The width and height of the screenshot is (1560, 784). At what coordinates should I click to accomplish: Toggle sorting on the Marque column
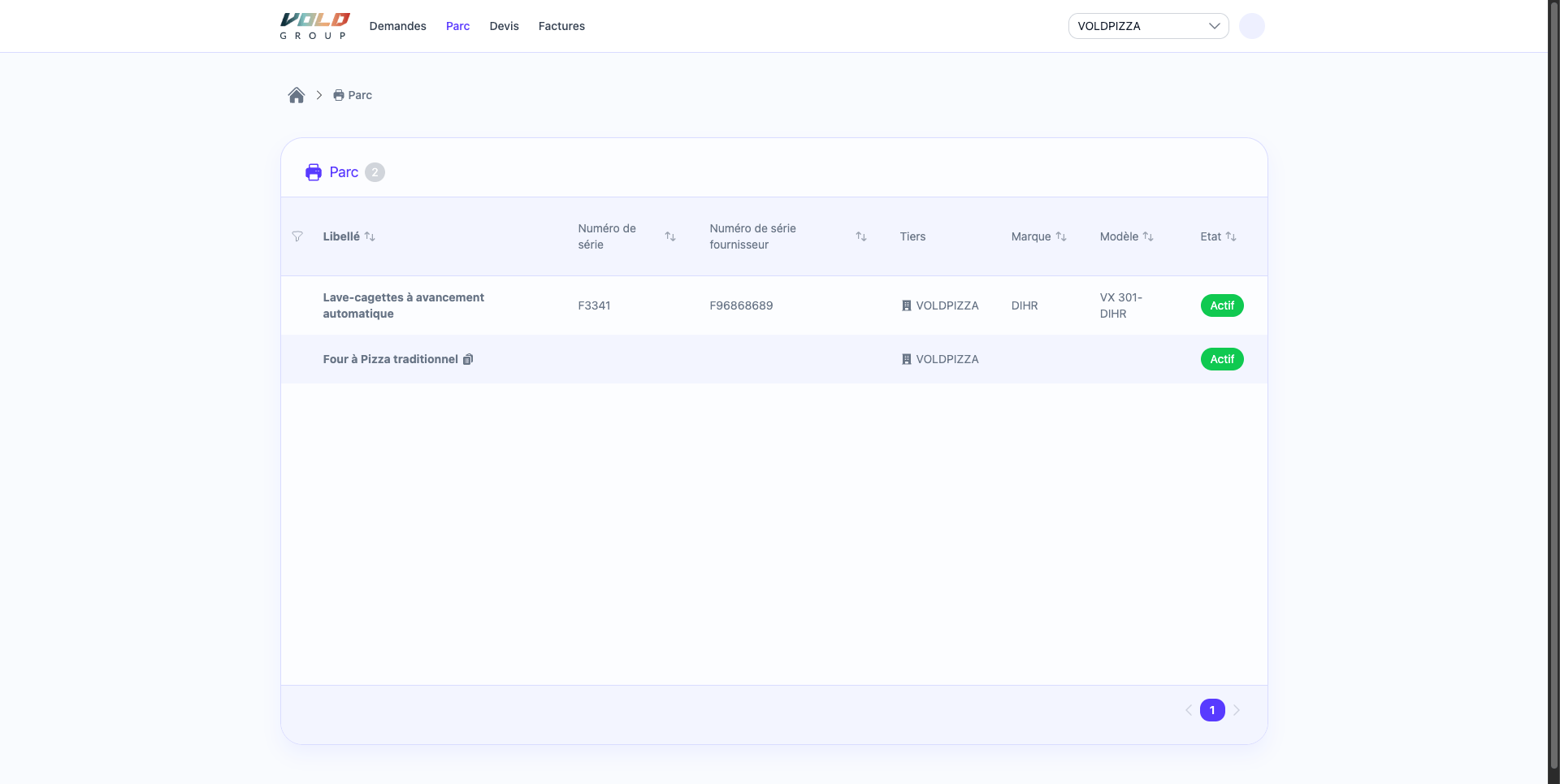[x=1063, y=236]
